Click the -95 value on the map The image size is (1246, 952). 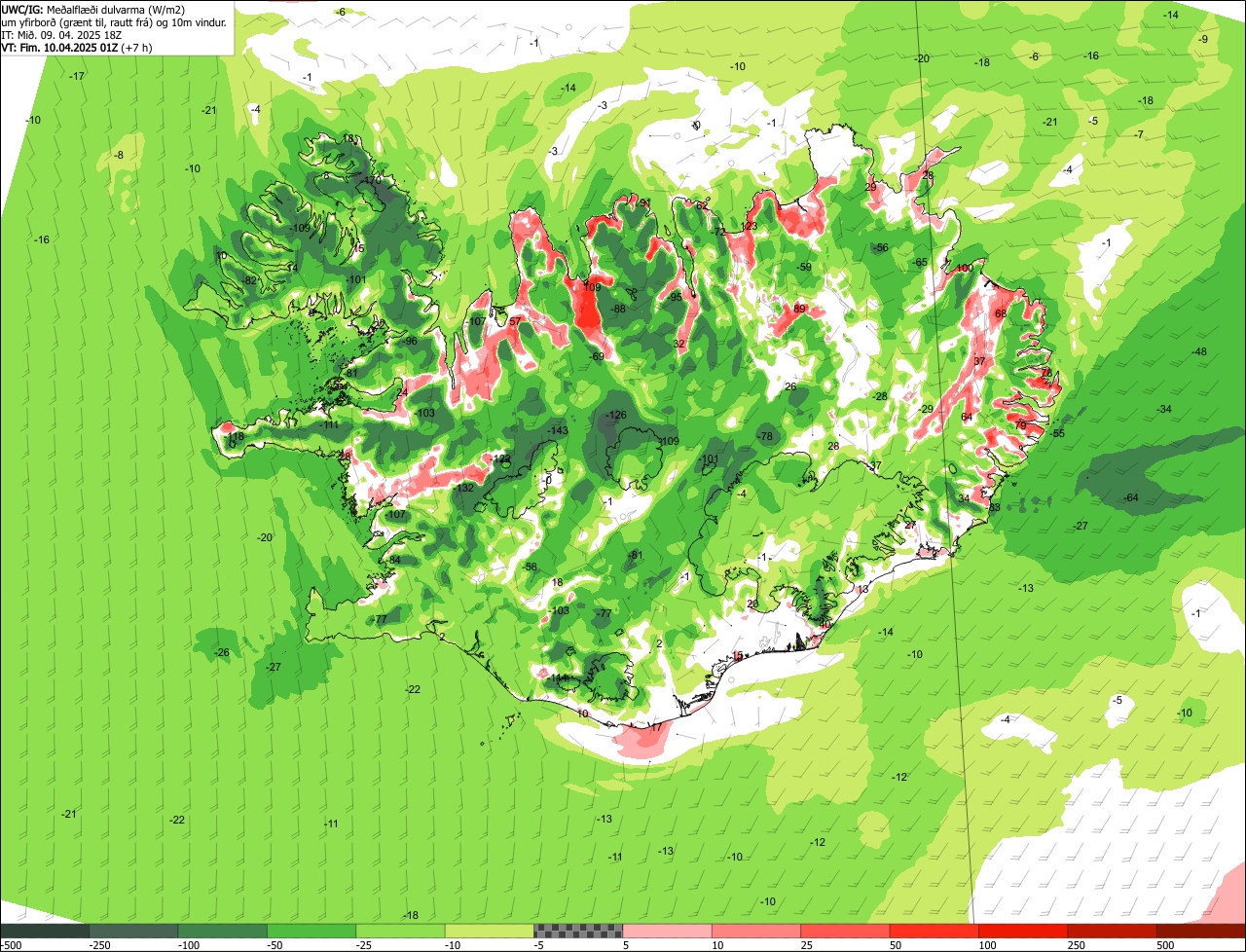(x=675, y=297)
